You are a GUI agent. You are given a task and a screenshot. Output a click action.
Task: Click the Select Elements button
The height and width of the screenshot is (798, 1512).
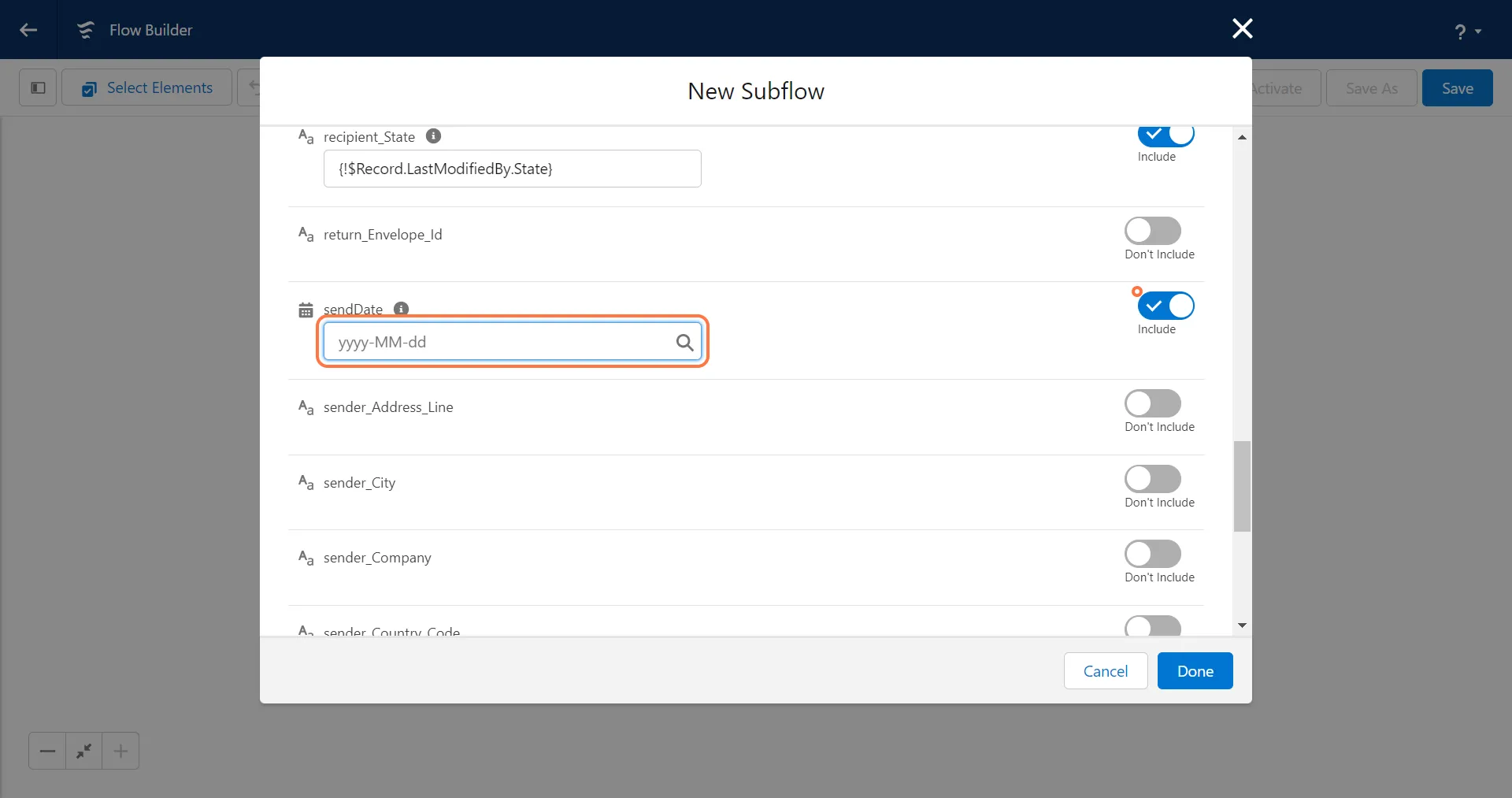click(147, 87)
